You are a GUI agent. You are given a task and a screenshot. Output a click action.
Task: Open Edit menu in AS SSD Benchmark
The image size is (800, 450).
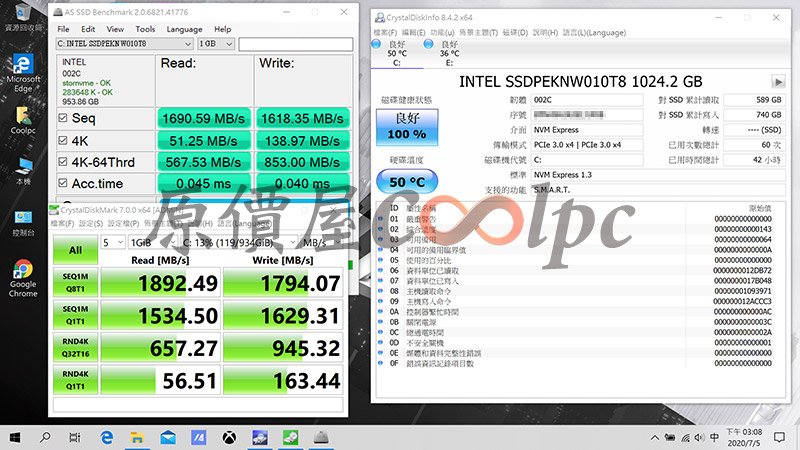pos(88,29)
